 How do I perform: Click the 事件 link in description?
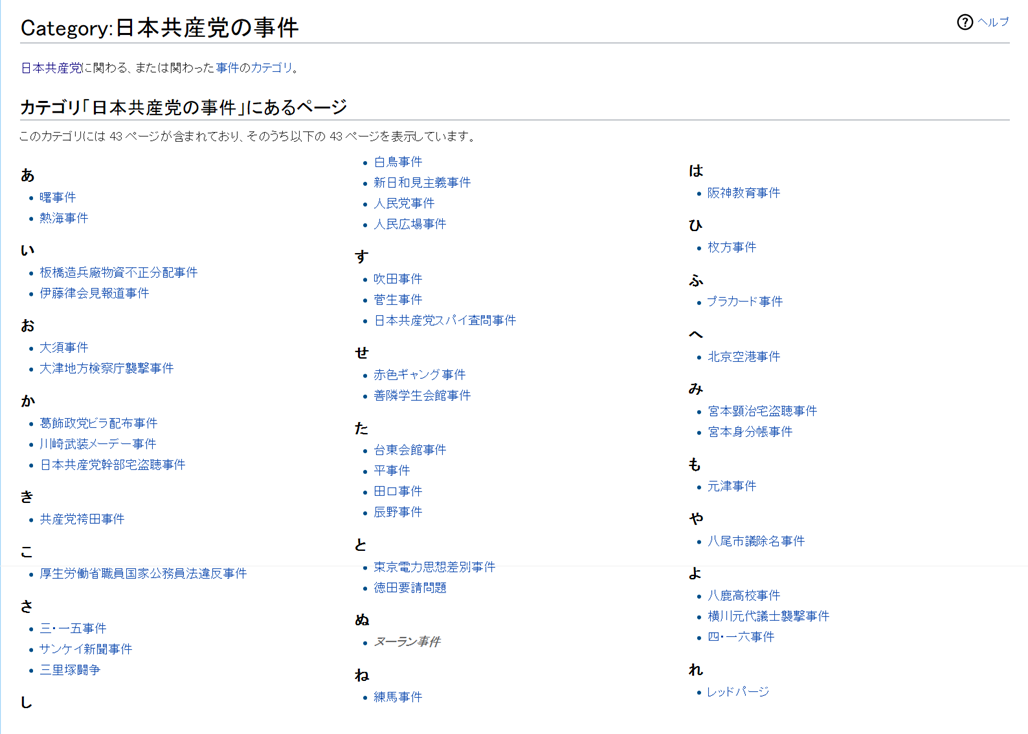pos(227,68)
